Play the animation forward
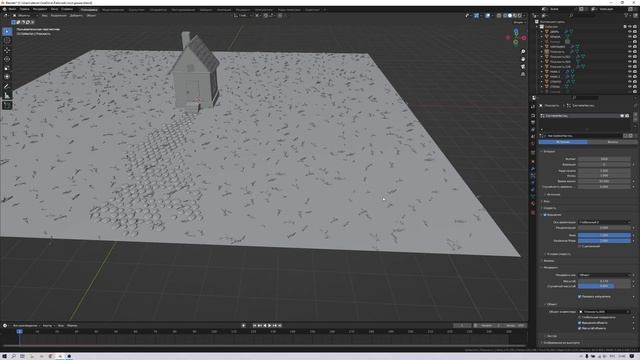The height and width of the screenshot is (360, 640). [270, 325]
